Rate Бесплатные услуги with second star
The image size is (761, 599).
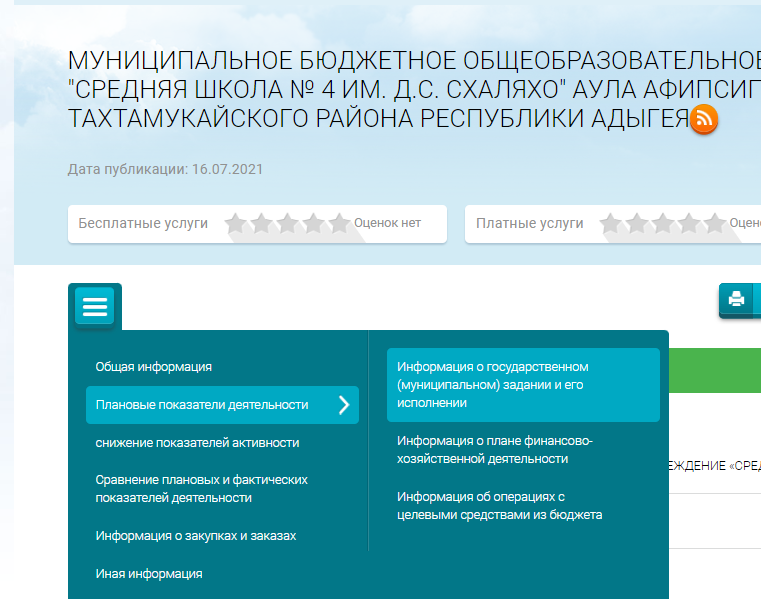point(262,223)
